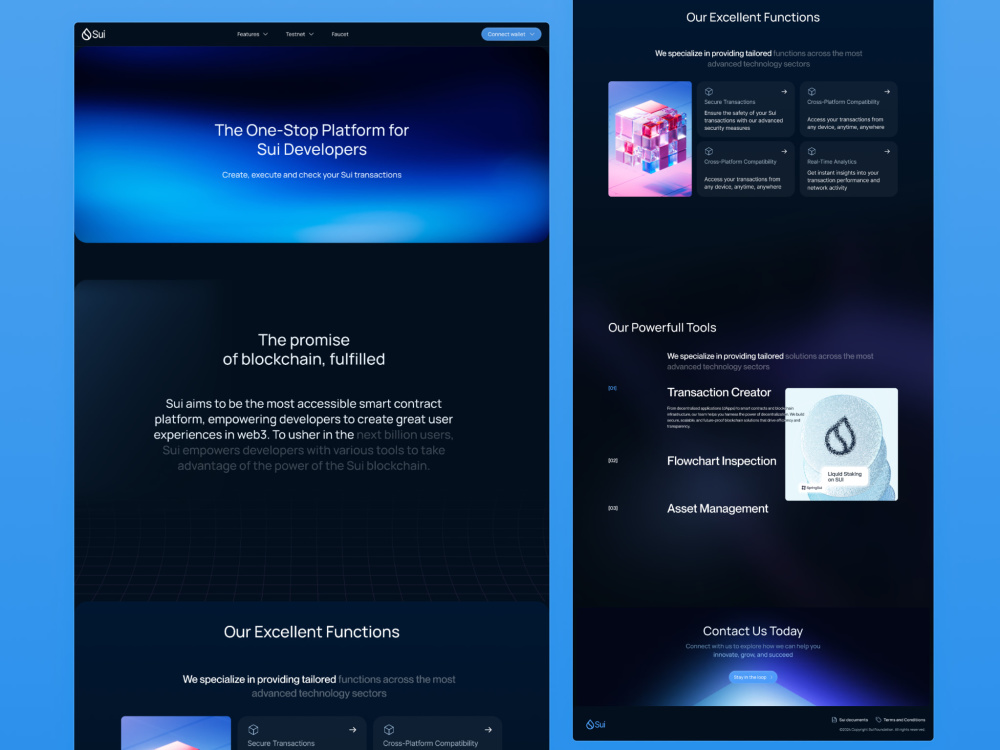Go to Faucet in the navbar

340,34
